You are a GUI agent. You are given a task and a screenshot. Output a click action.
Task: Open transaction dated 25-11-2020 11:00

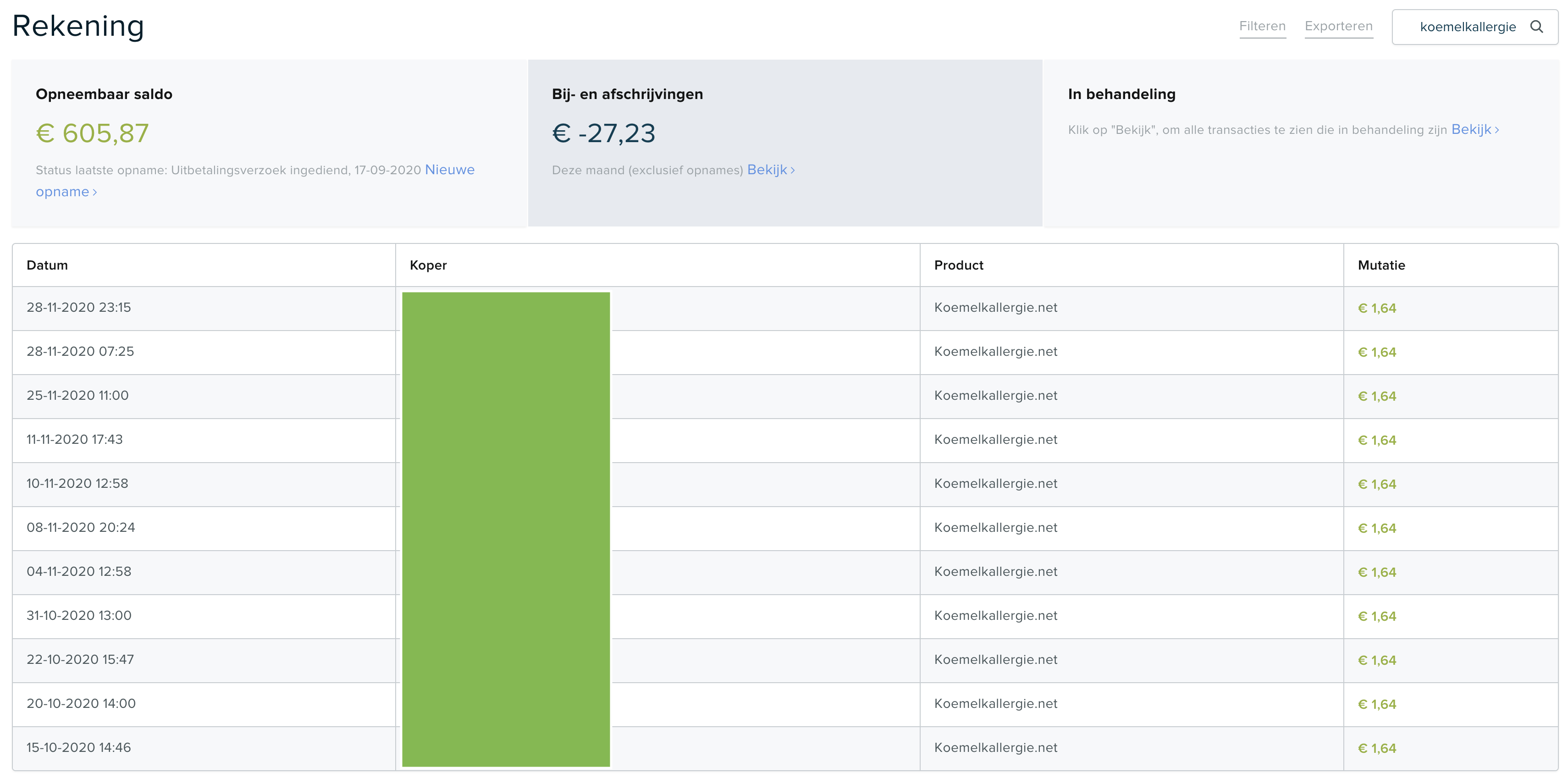pyautogui.click(x=785, y=396)
